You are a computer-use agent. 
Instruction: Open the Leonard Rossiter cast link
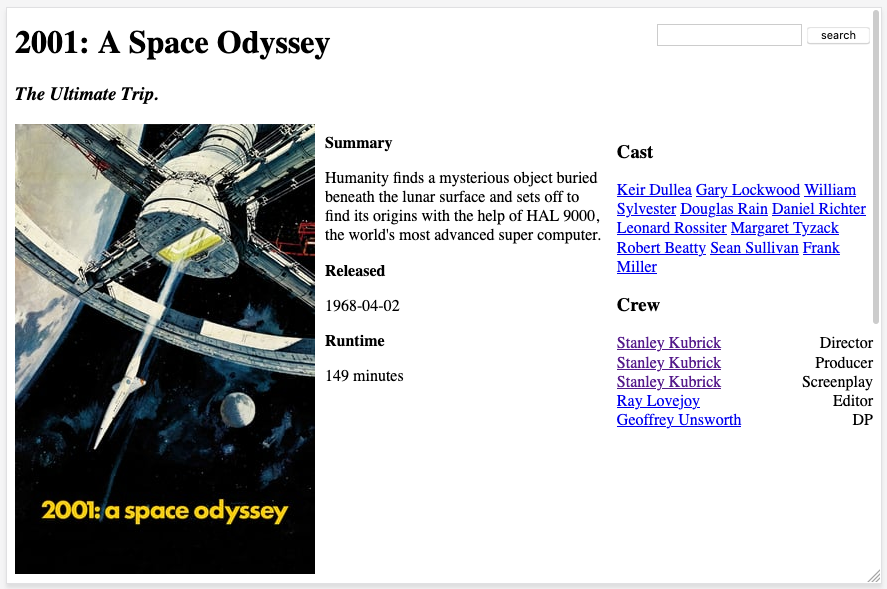[x=671, y=228]
